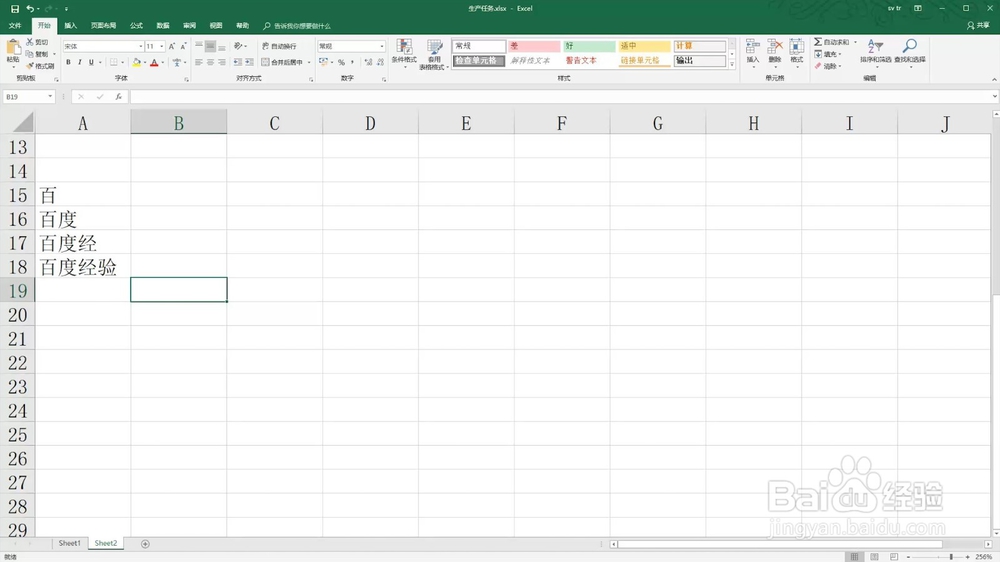Toggle align text left
This screenshot has height=562, width=1000.
(x=199, y=63)
